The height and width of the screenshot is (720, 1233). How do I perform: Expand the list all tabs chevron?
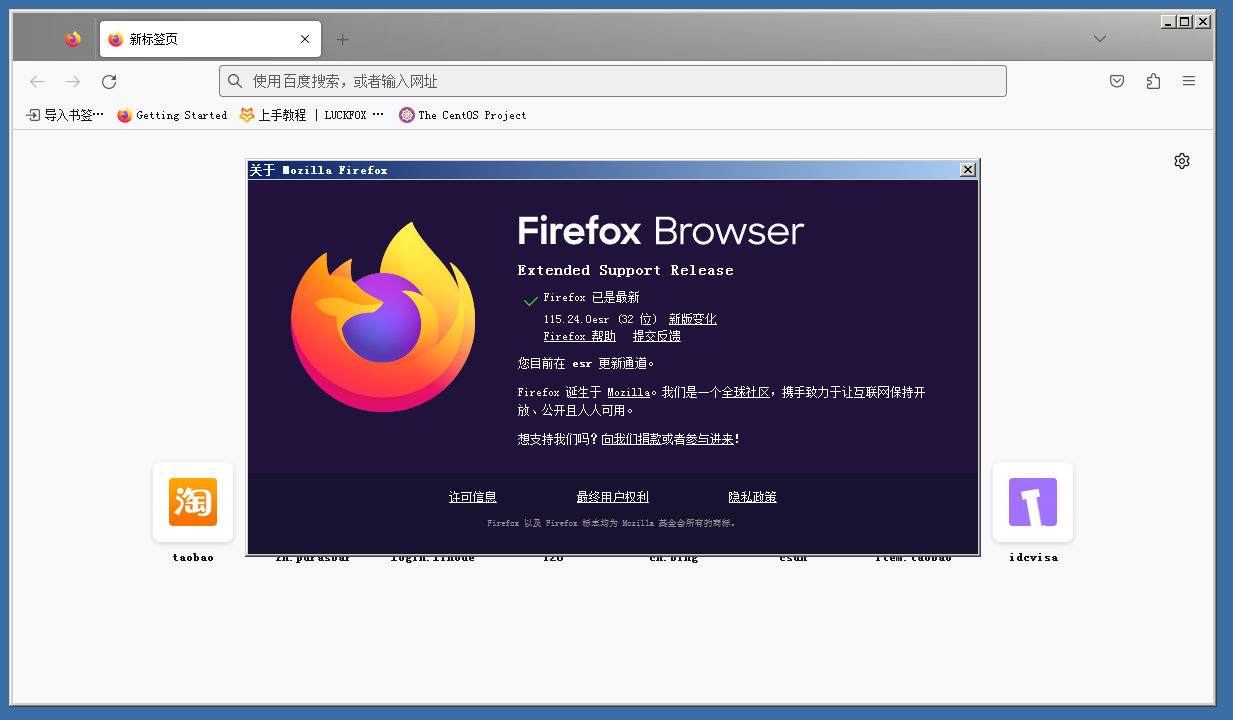point(1100,39)
